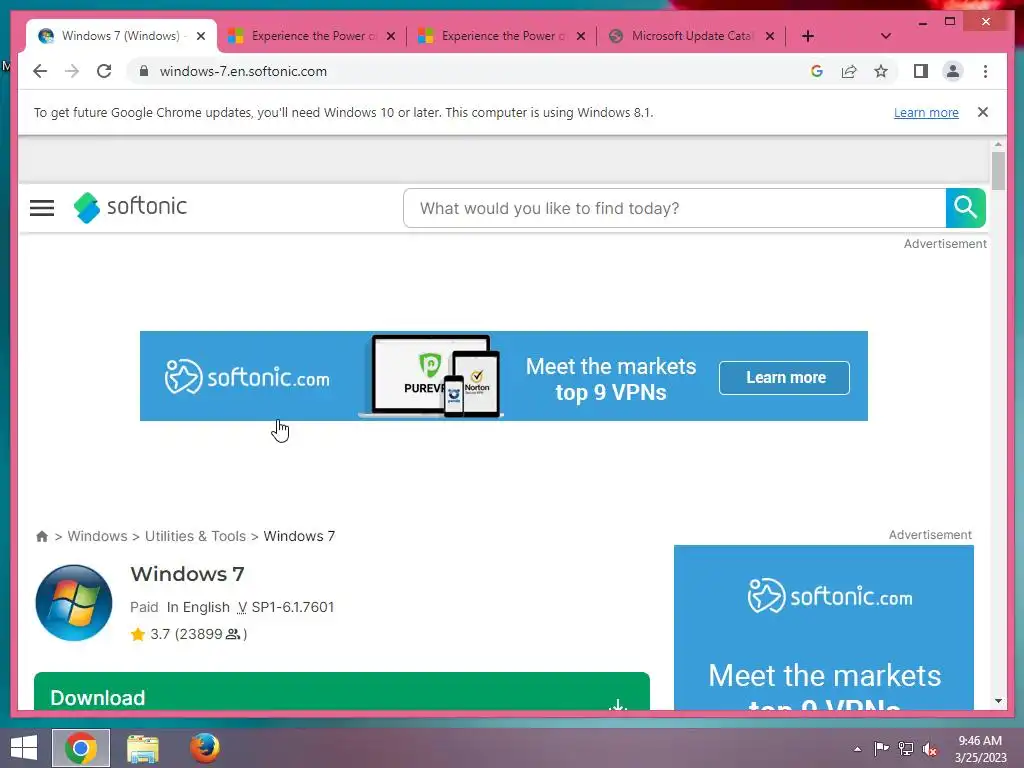Dismiss the Chrome update notification bar
Viewport: 1024px width, 768px height.
click(x=983, y=112)
